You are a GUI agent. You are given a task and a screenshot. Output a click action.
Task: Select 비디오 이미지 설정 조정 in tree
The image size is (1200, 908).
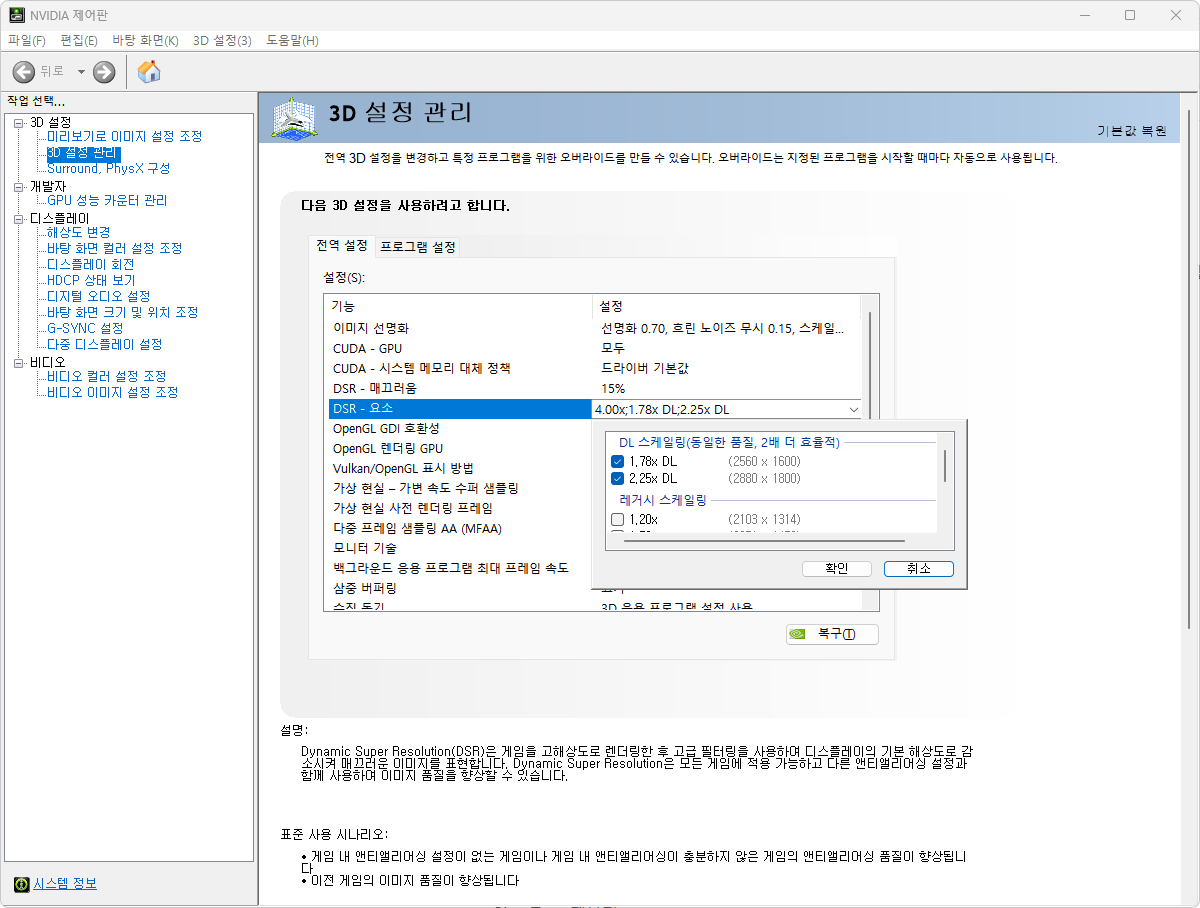coord(112,392)
